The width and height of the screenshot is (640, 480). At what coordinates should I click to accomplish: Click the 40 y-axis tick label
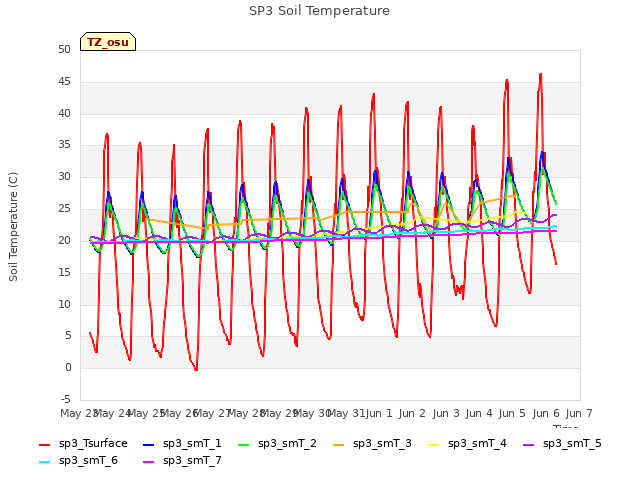[64, 113]
